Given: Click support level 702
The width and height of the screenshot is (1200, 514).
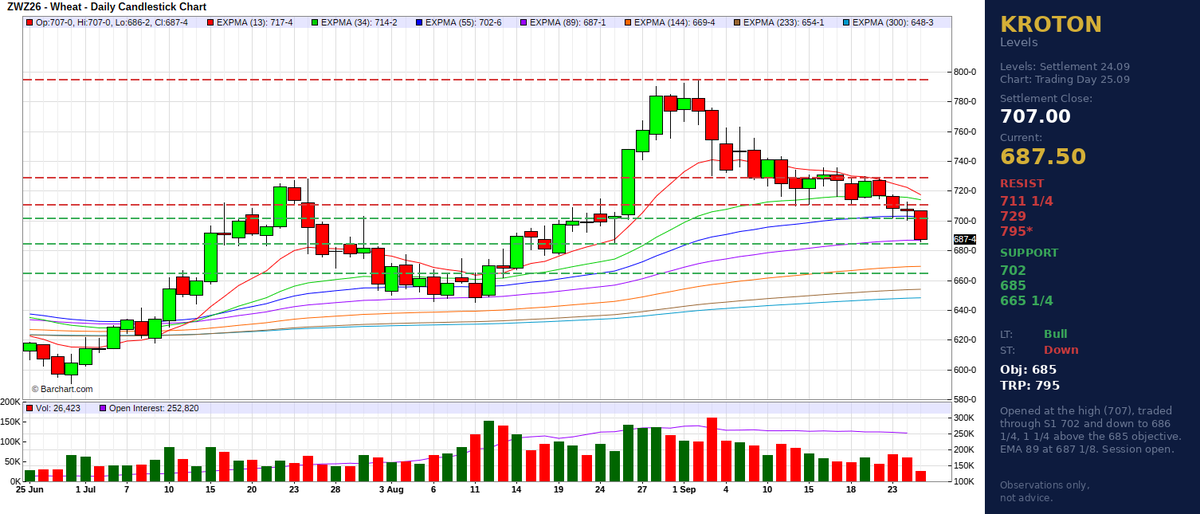Looking at the screenshot, I should 1012,269.
